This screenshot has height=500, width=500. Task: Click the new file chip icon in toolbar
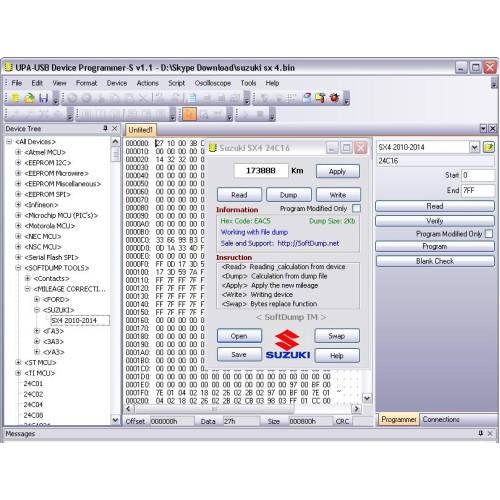[x=15, y=98]
